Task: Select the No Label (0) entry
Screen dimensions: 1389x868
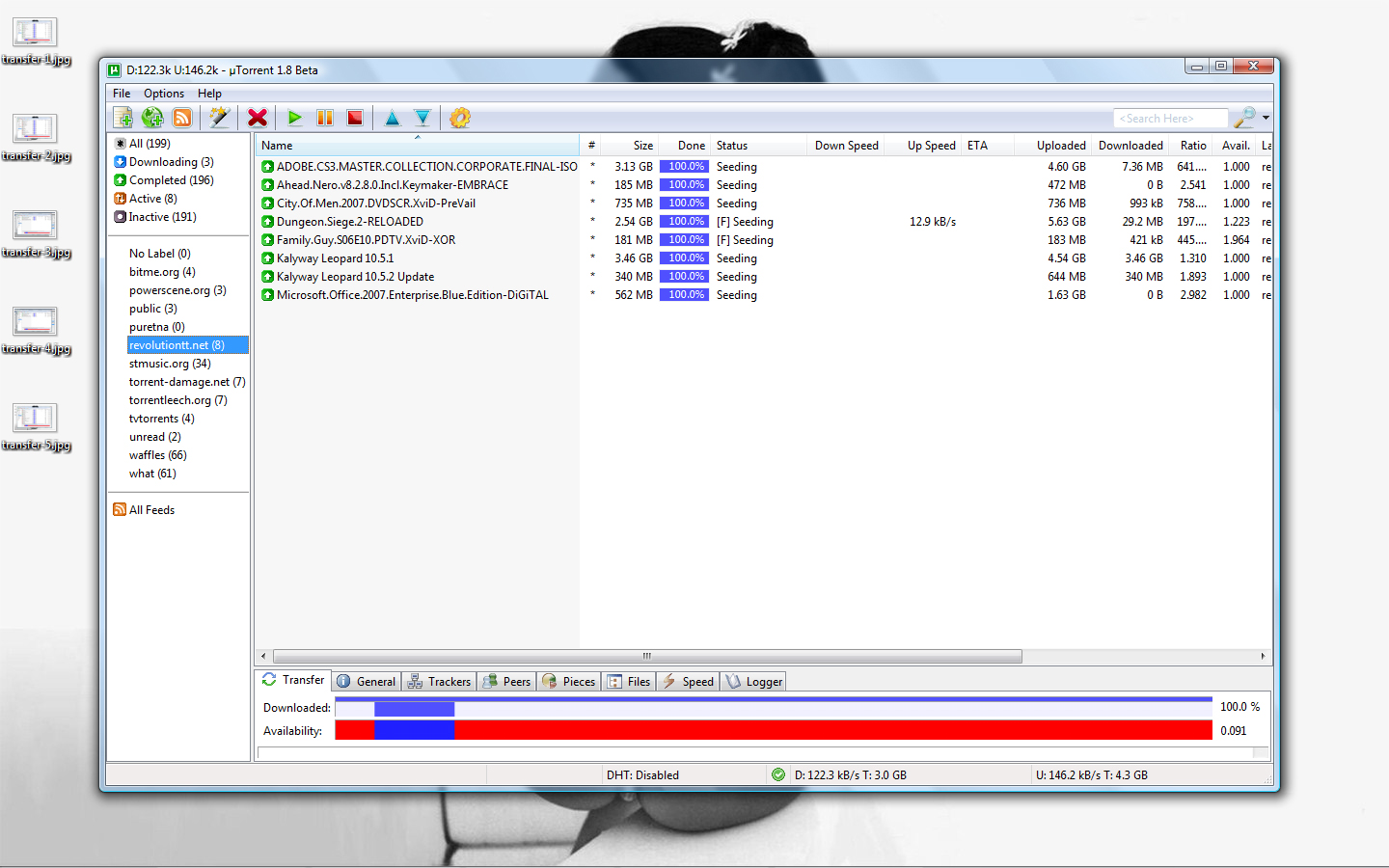Action: click(x=160, y=254)
